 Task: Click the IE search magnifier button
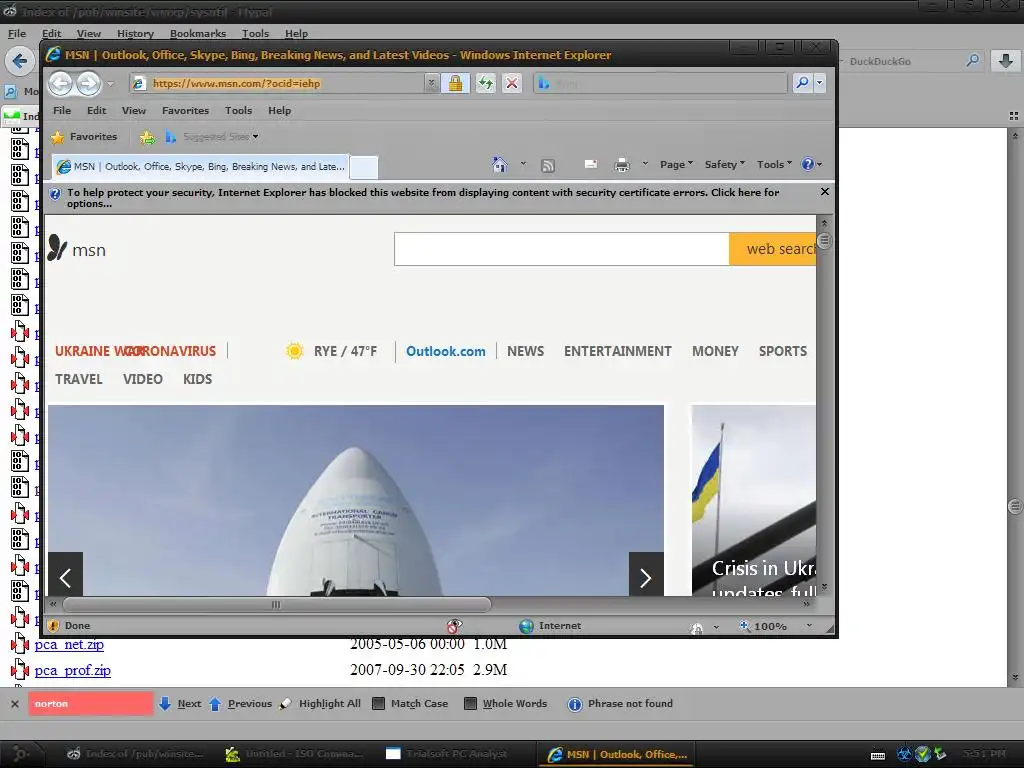pyautogui.click(x=802, y=83)
